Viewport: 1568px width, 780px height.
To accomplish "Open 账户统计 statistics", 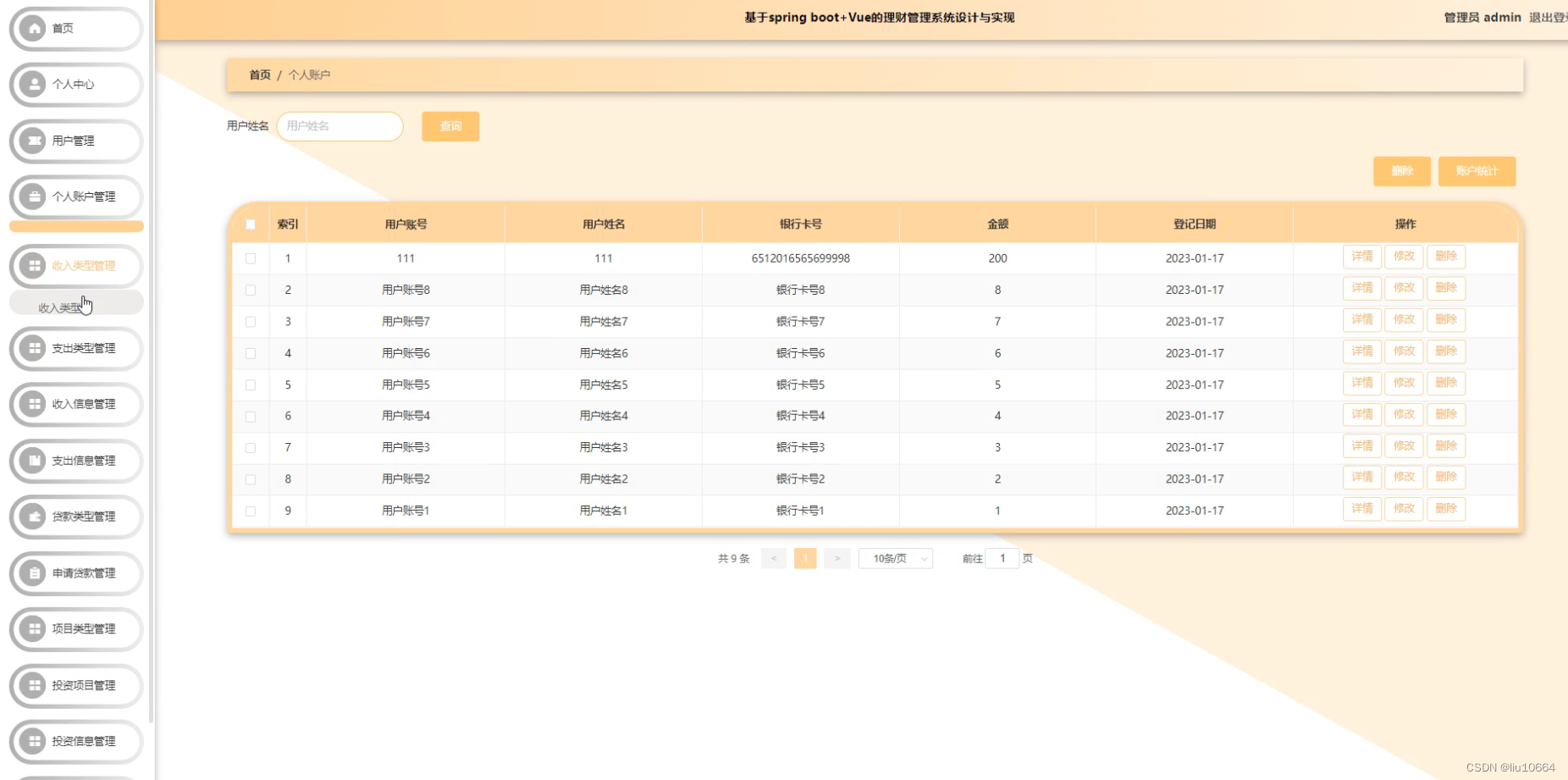I will tap(1477, 171).
